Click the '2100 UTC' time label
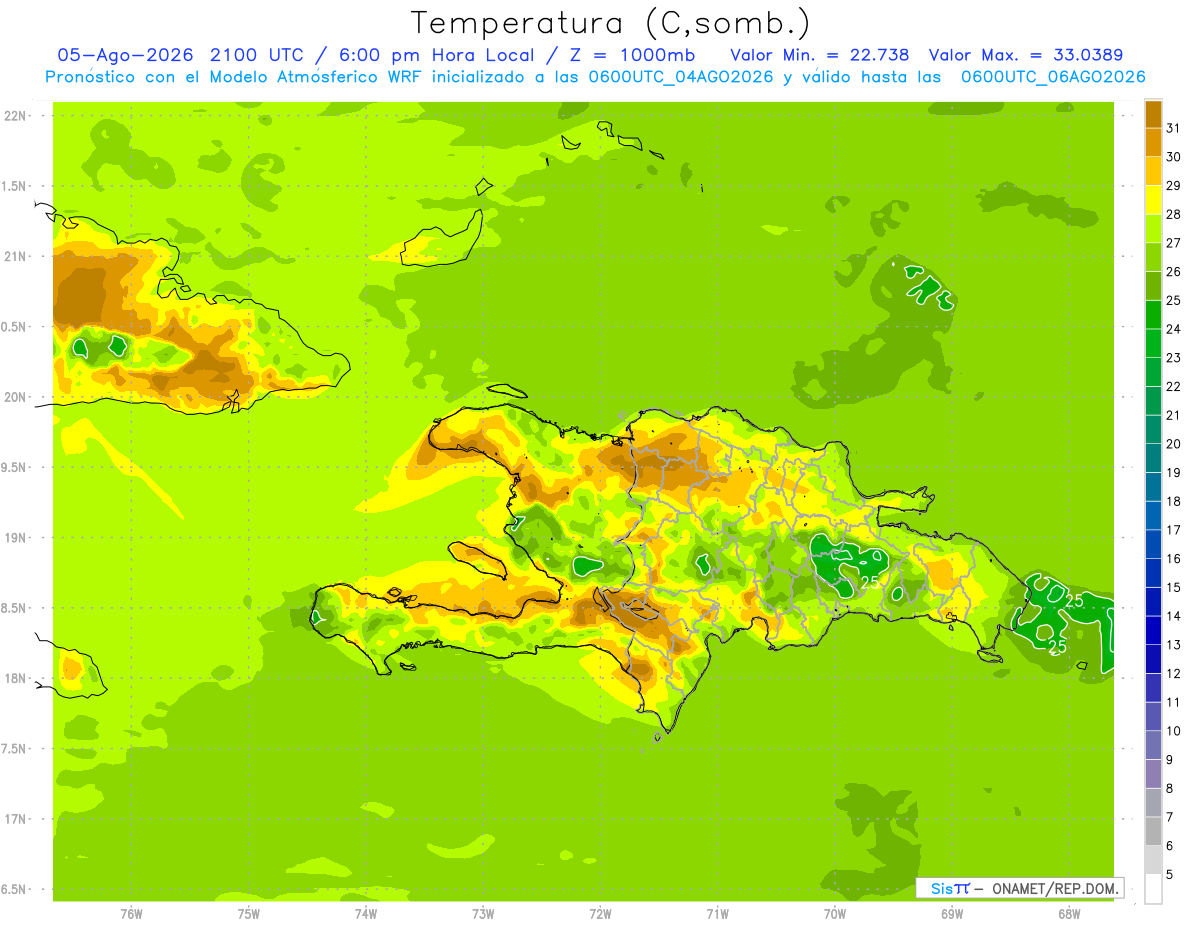The image size is (1200, 927). tap(258, 55)
